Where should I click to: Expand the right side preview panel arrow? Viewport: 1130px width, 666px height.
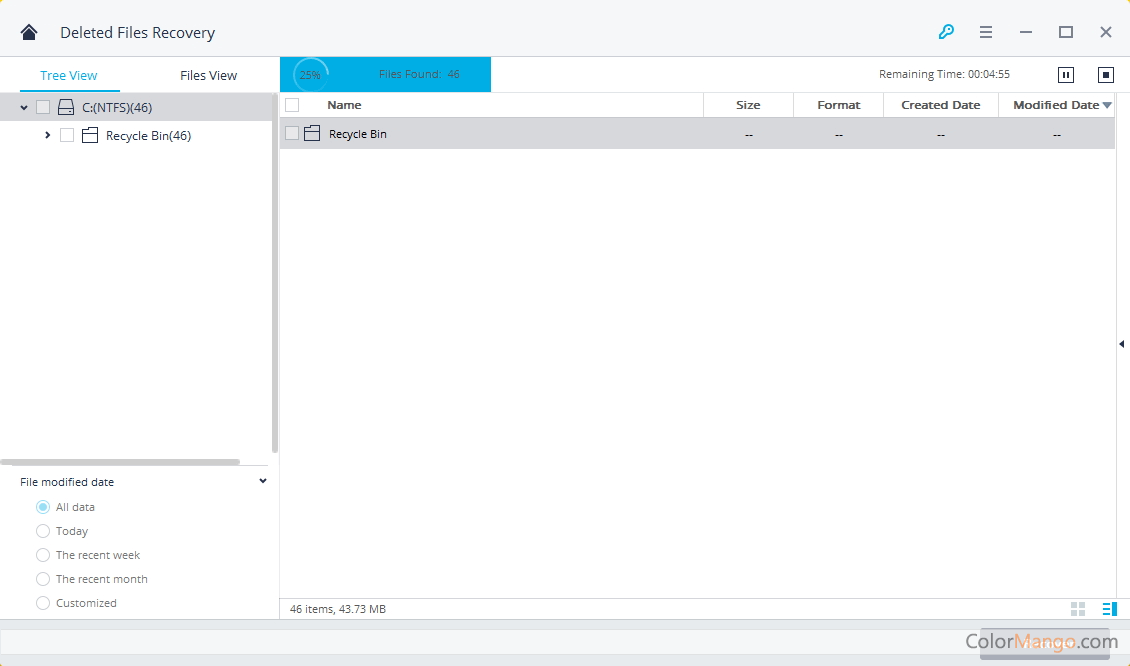pyautogui.click(x=1121, y=344)
